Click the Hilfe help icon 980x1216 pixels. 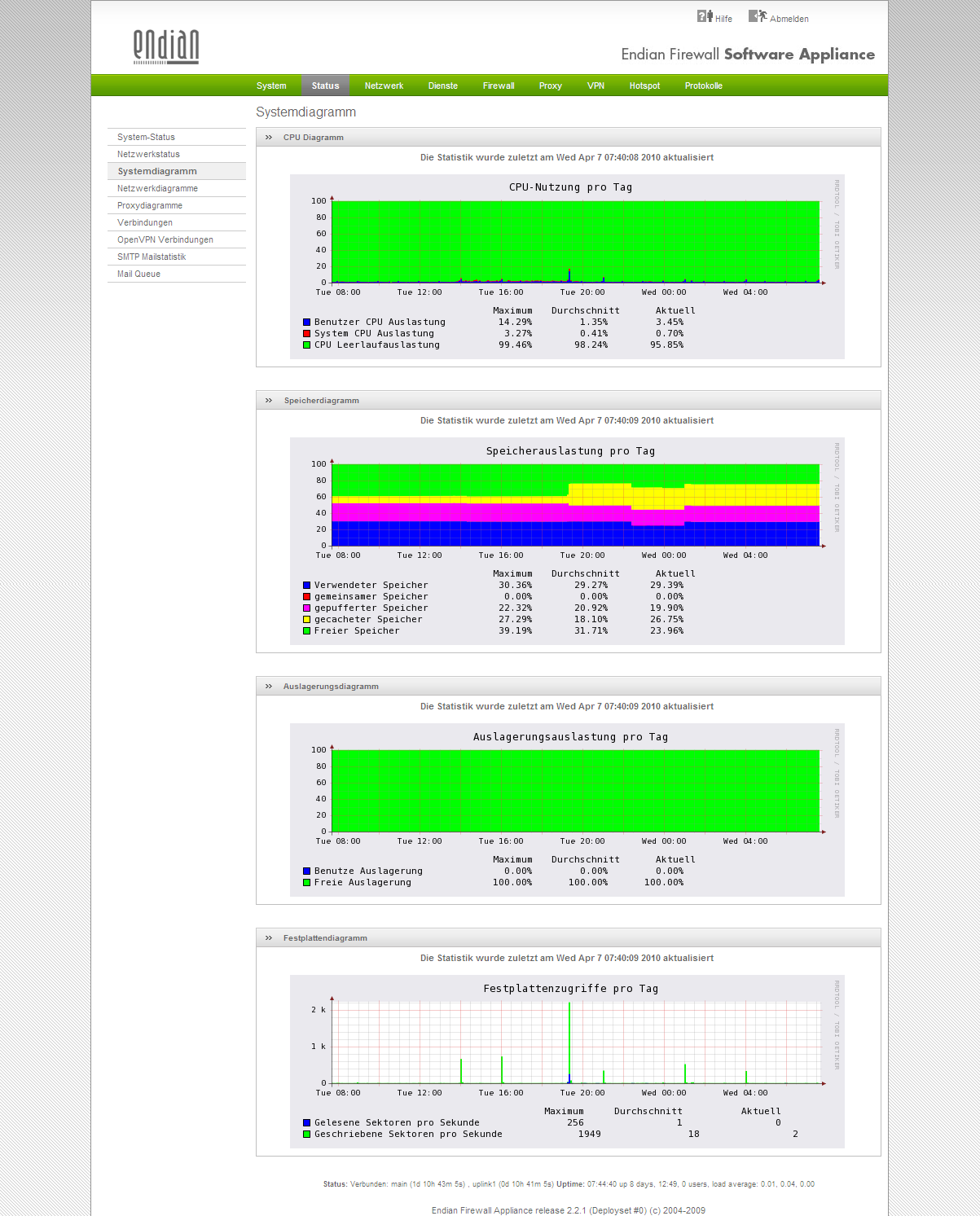click(705, 16)
